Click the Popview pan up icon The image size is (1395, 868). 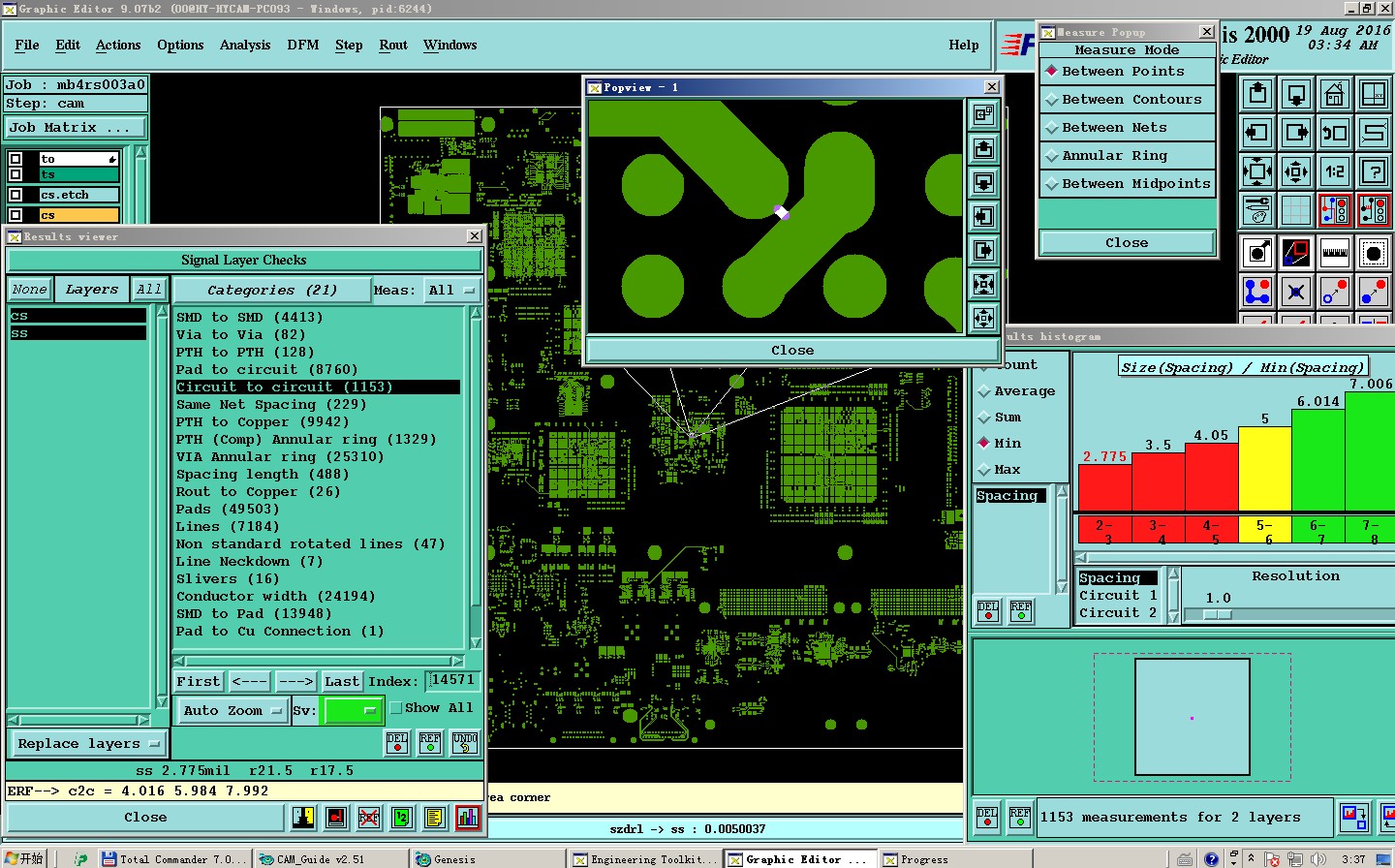click(x=983, y=149)
